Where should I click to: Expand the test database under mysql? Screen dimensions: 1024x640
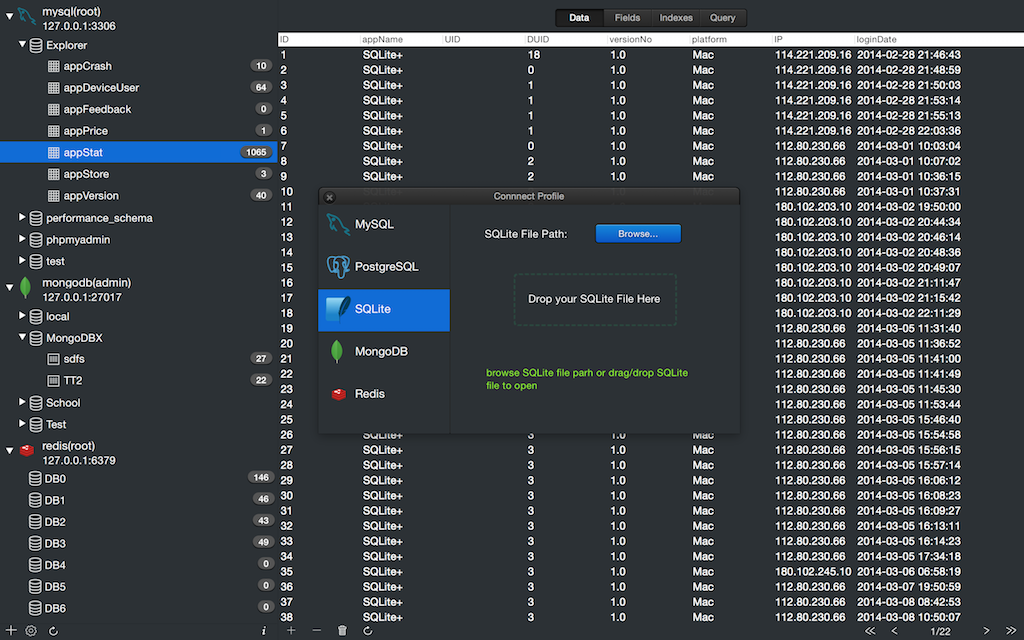[22, 260]
